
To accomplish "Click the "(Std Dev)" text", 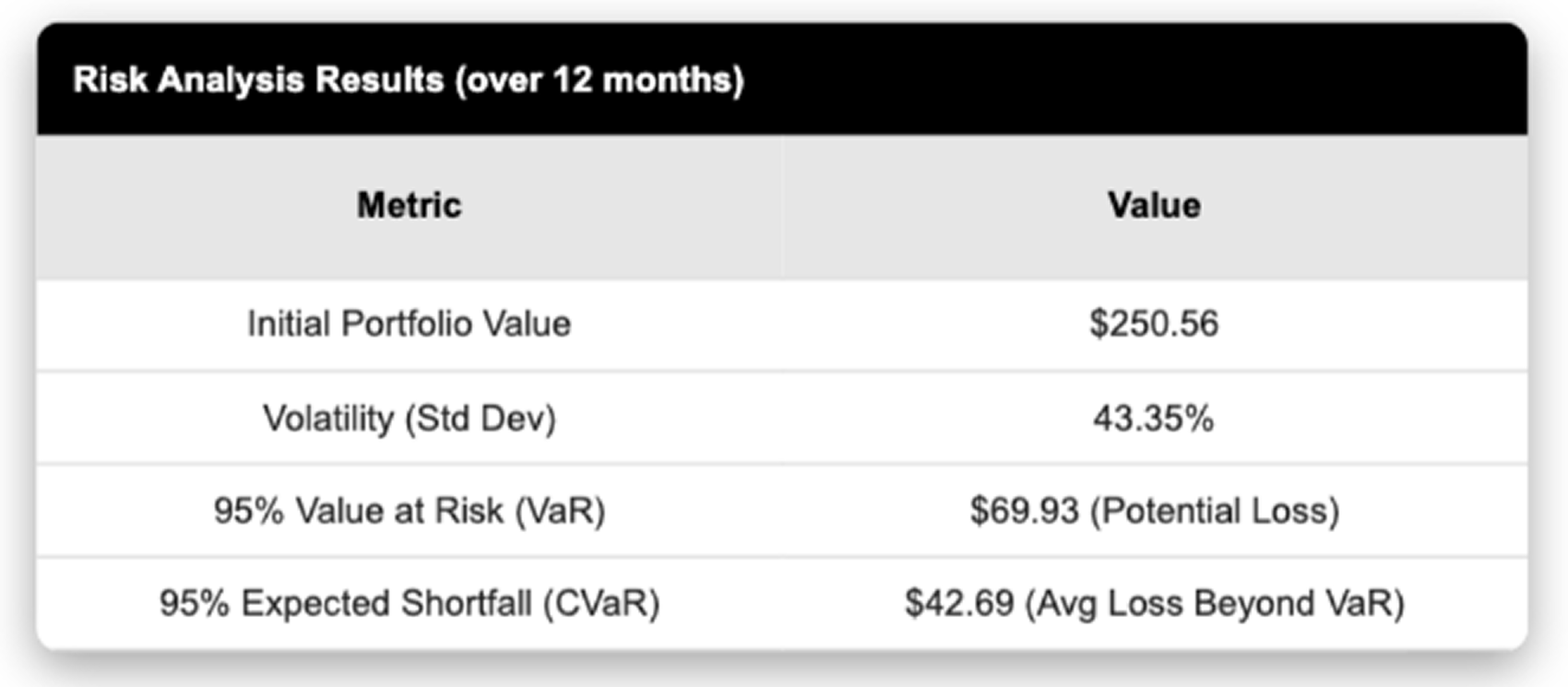I will [481, 419].
